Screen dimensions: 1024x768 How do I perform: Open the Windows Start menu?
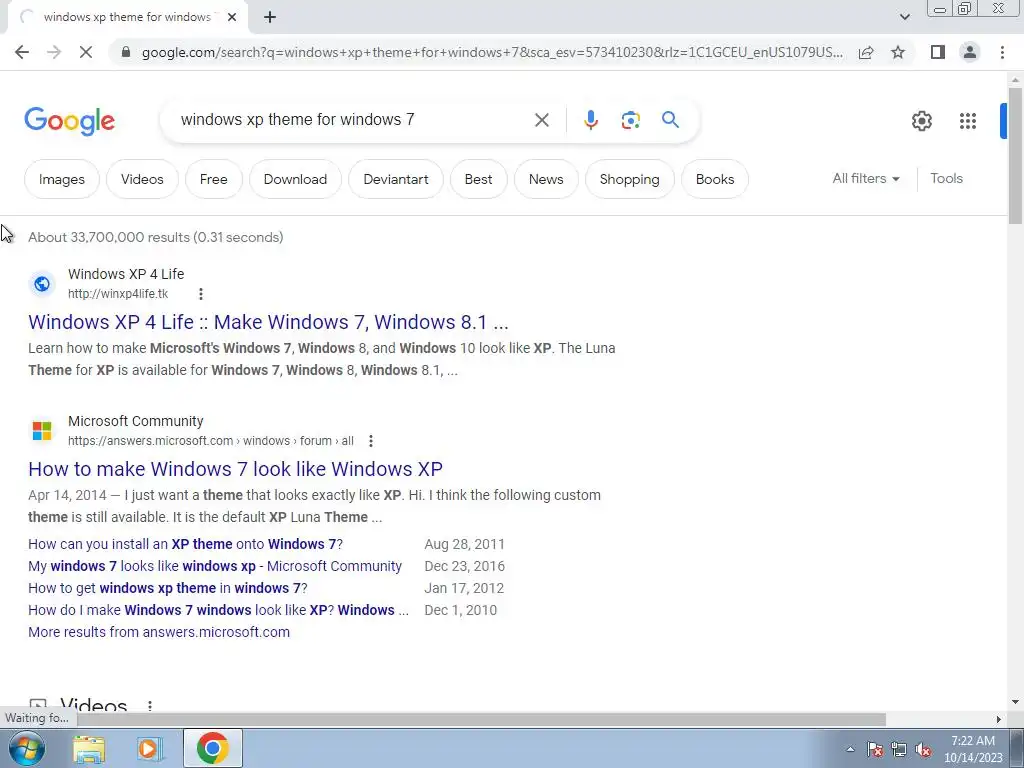click(x=27, y=748)
